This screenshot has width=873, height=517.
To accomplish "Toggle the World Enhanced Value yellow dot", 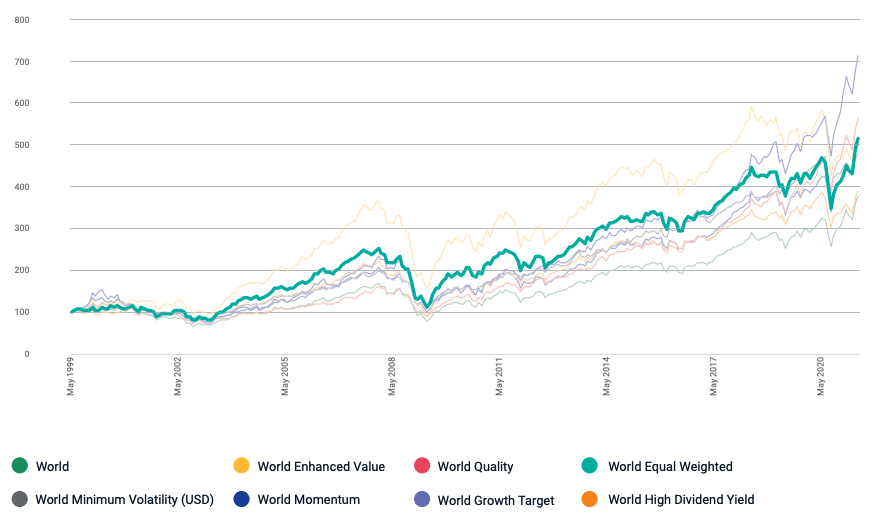I will 241,466.
